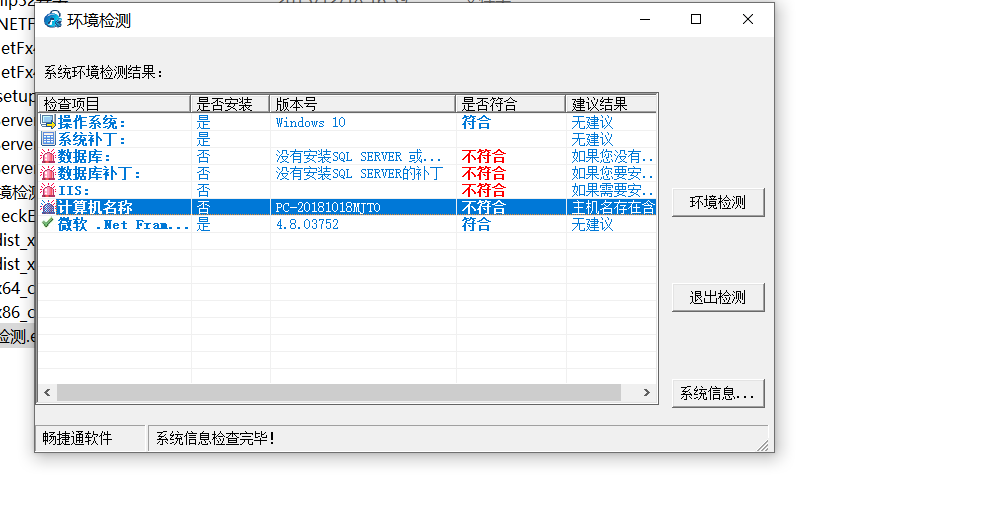Click the 退出检测 button
This screenshot has width=990, height=512.
click(718, 297)
